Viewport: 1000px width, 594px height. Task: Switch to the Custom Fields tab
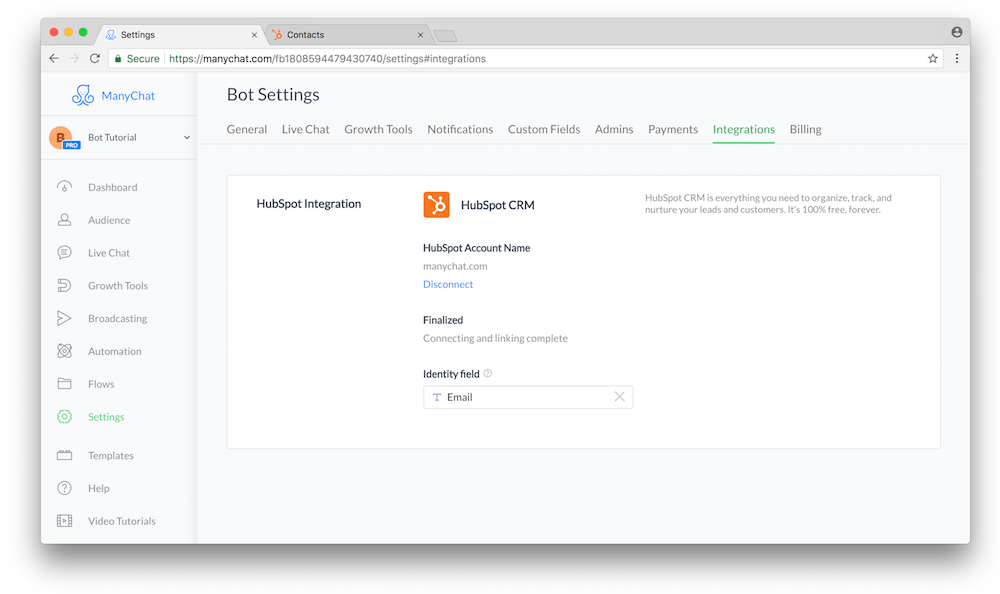544,129
